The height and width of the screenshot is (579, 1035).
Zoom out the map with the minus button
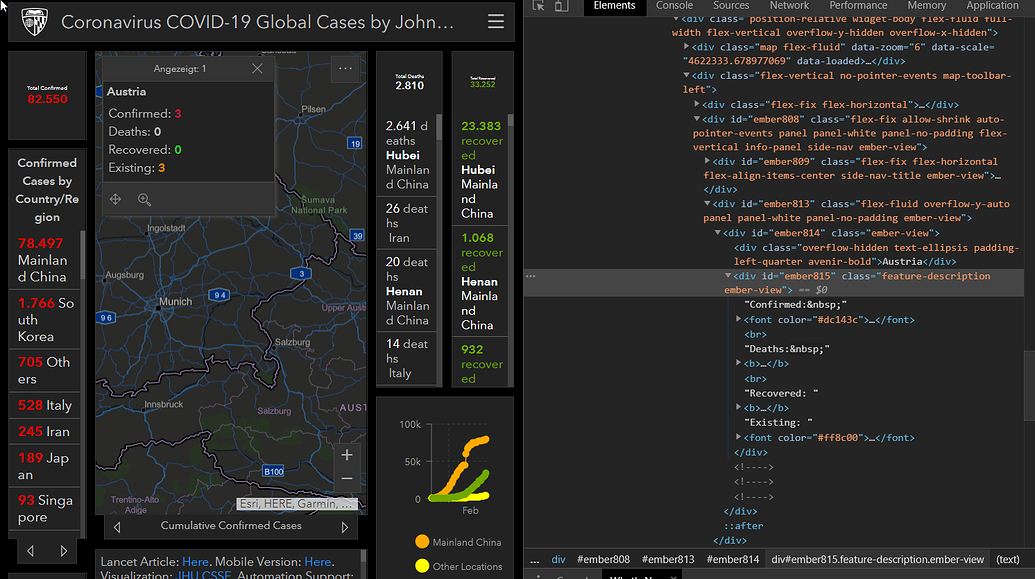347,479
